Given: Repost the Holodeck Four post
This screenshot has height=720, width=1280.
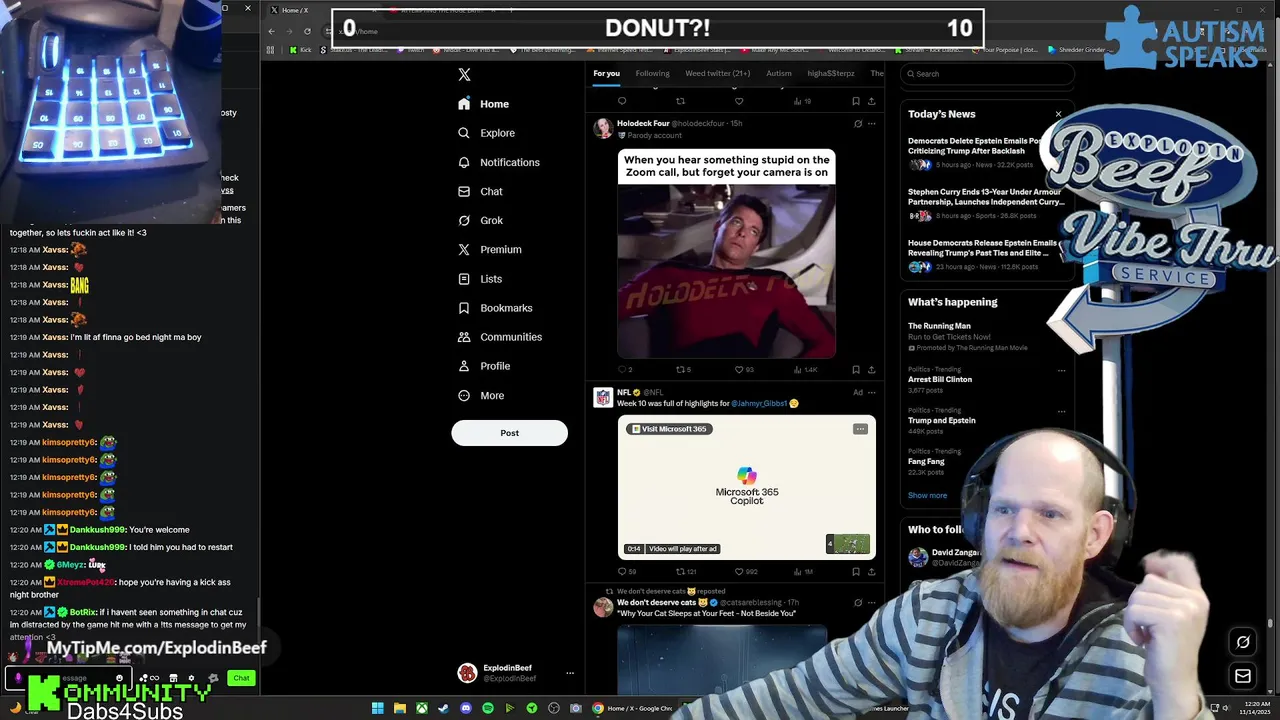Looking at the screenshot, I should tap(680, 369).
